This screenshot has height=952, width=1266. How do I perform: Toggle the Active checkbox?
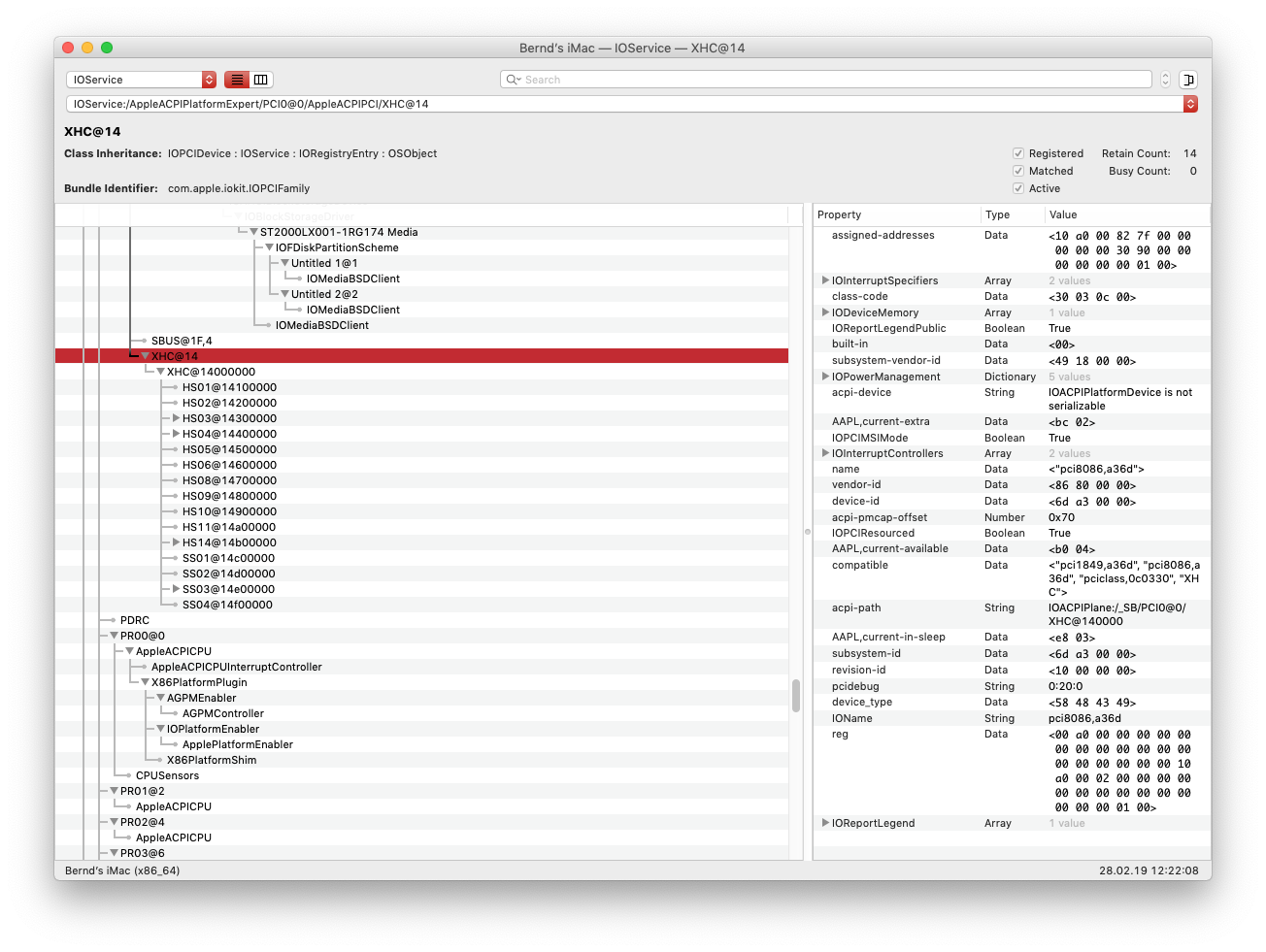1018,188
